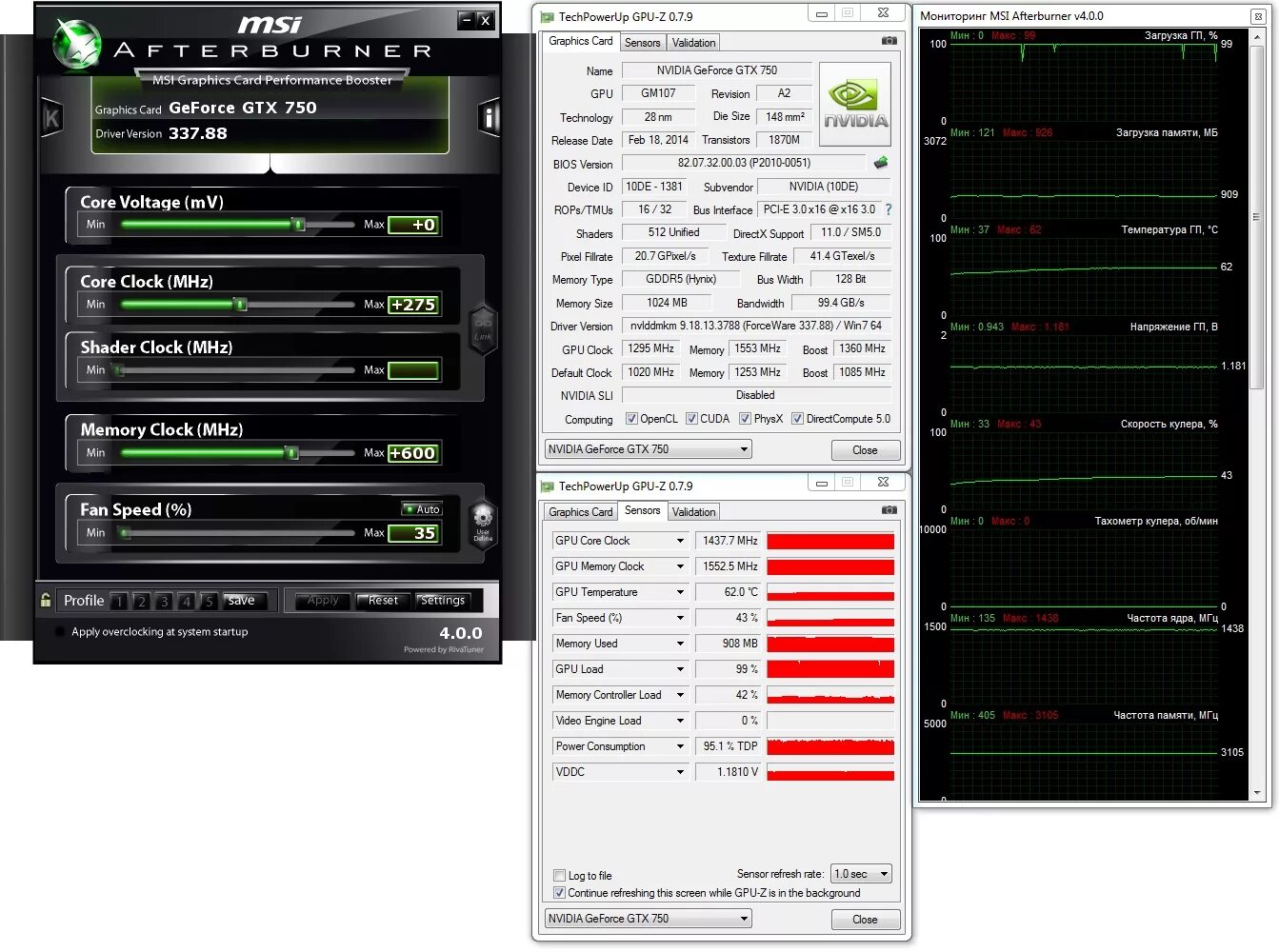The height and width of the screenshot is (952, 1279).
Task: Expand the Memory Used sensor dropdown
Action: (680, 644)
